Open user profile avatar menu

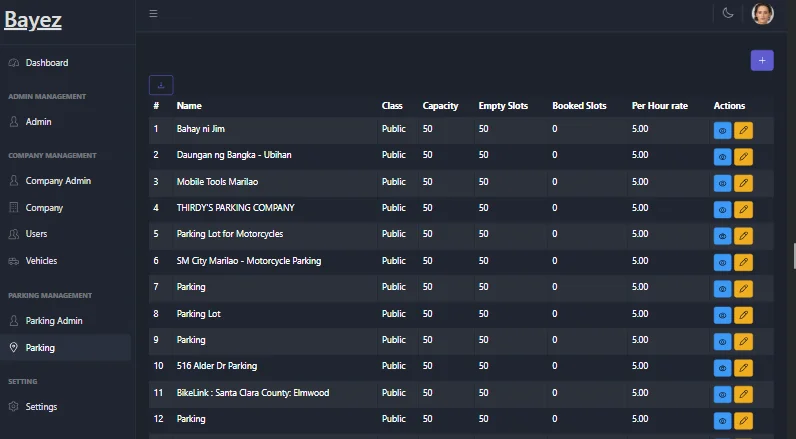(762, 14)
